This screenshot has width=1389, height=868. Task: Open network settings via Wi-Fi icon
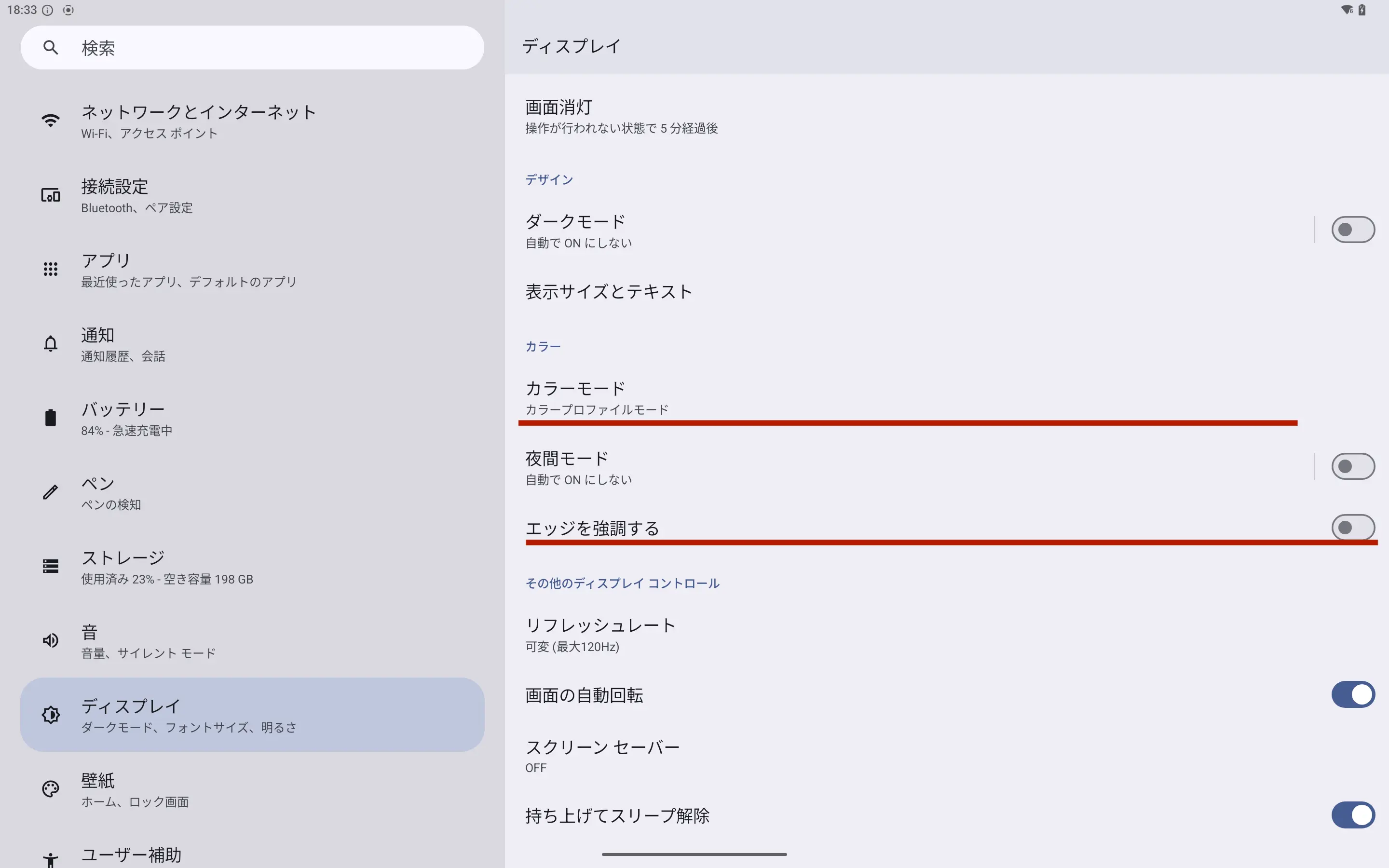[51, 121]
